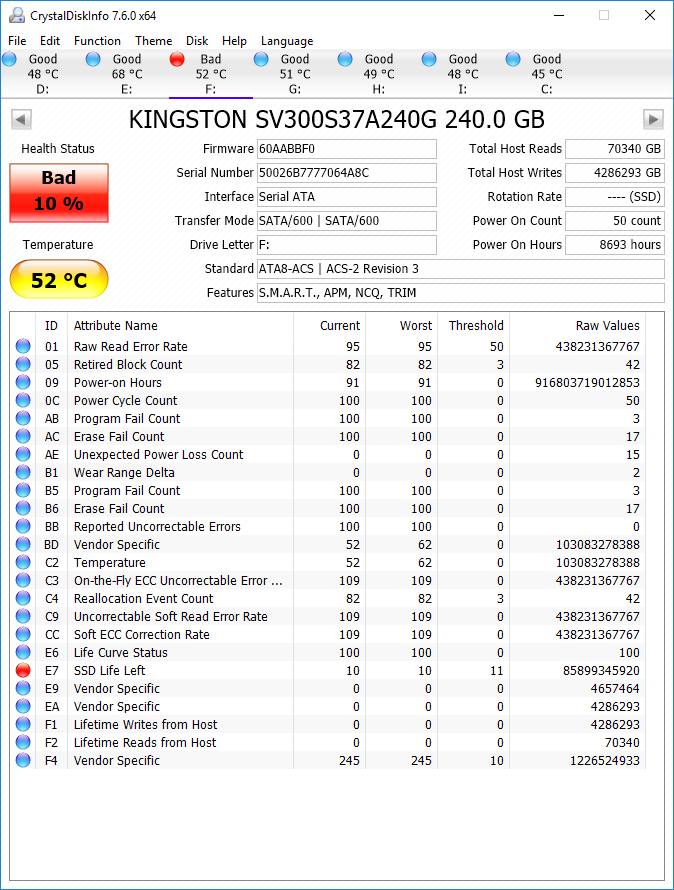Open the Theme menu

coord(153,41)
